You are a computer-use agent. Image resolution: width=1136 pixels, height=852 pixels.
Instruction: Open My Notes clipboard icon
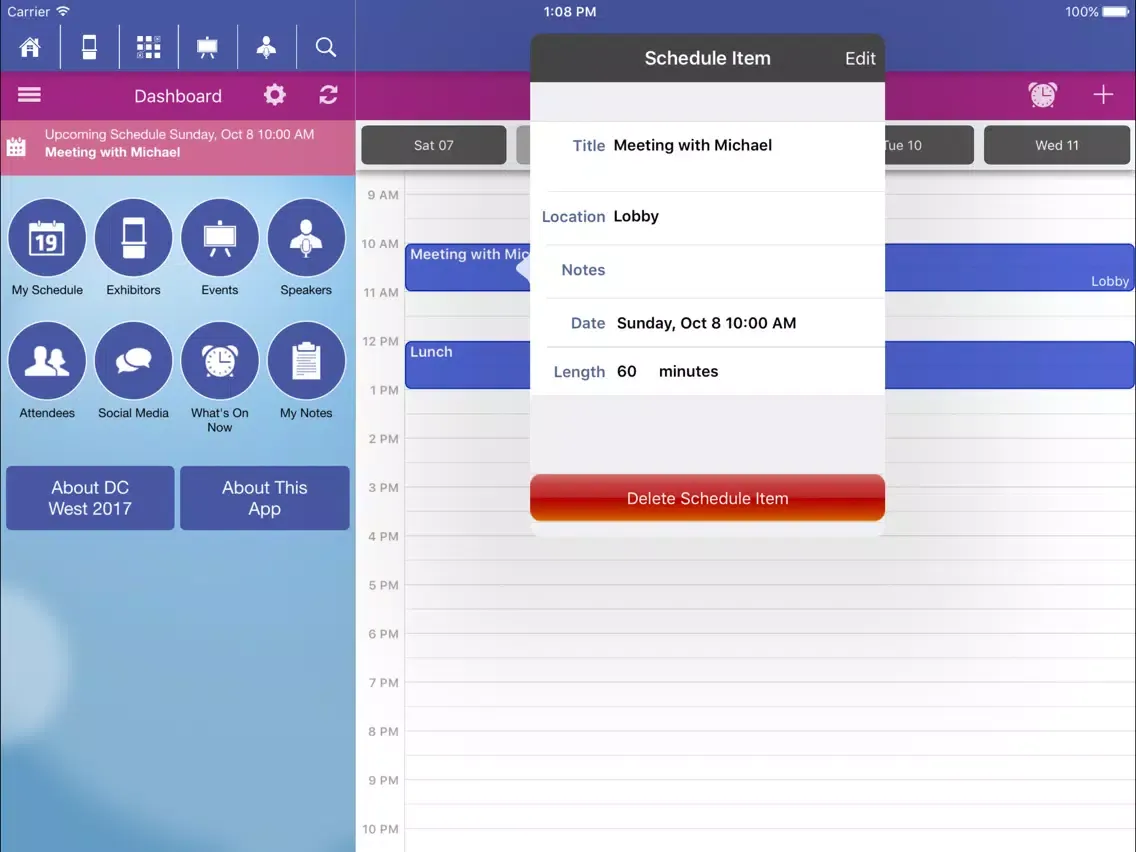[x=306, y=361]
